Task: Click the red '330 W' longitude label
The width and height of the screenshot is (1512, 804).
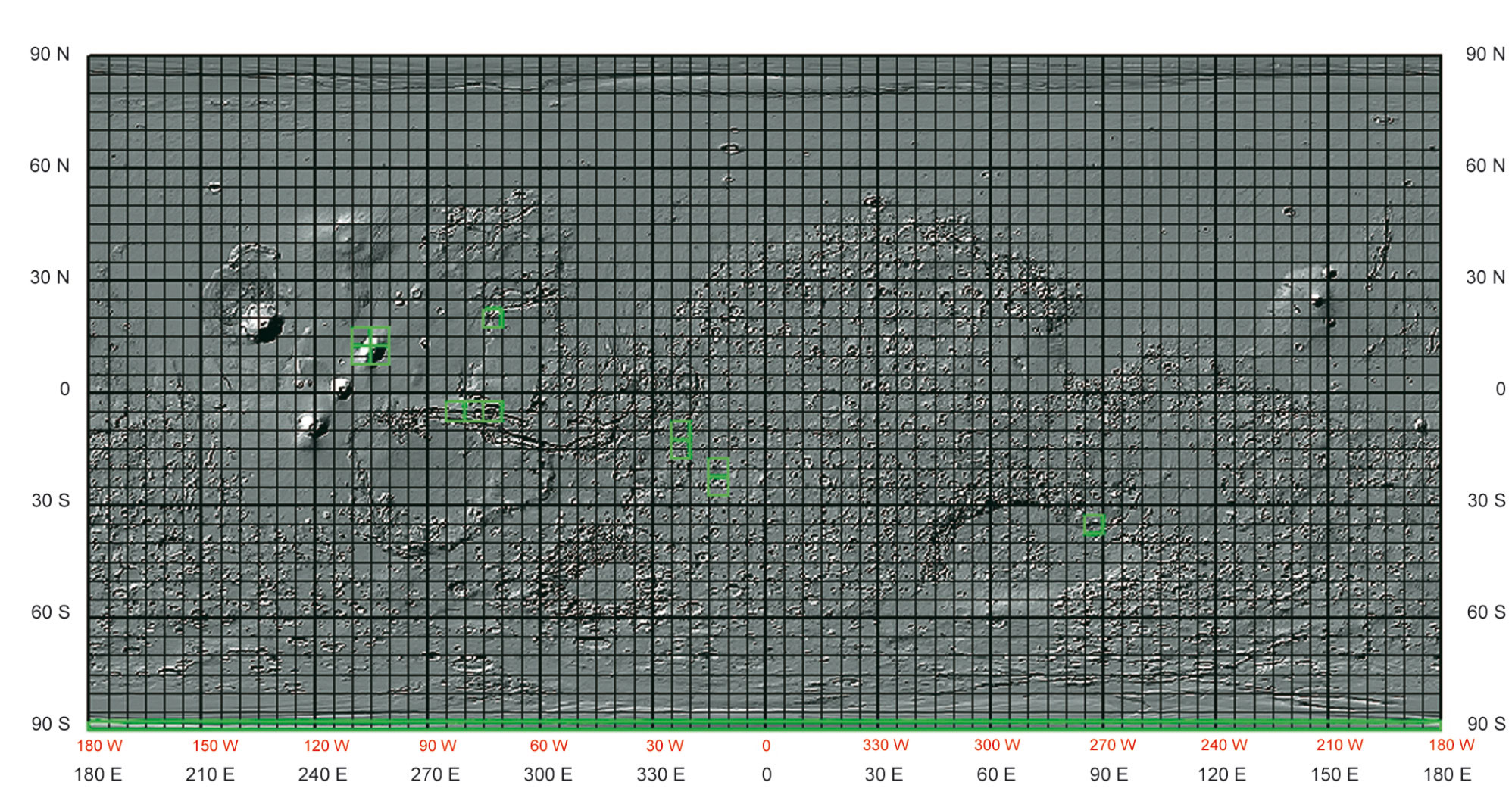Action: tap(886, 746)
